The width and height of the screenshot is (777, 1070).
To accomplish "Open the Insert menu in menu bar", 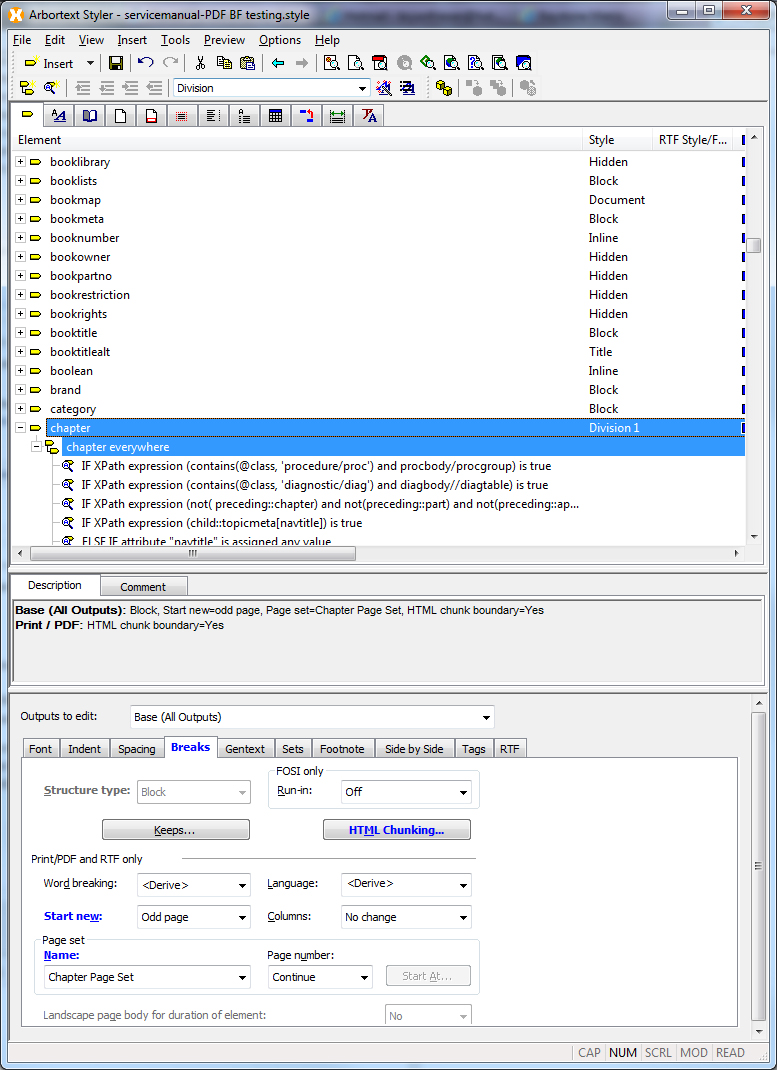I will click(x=132, y=40).
